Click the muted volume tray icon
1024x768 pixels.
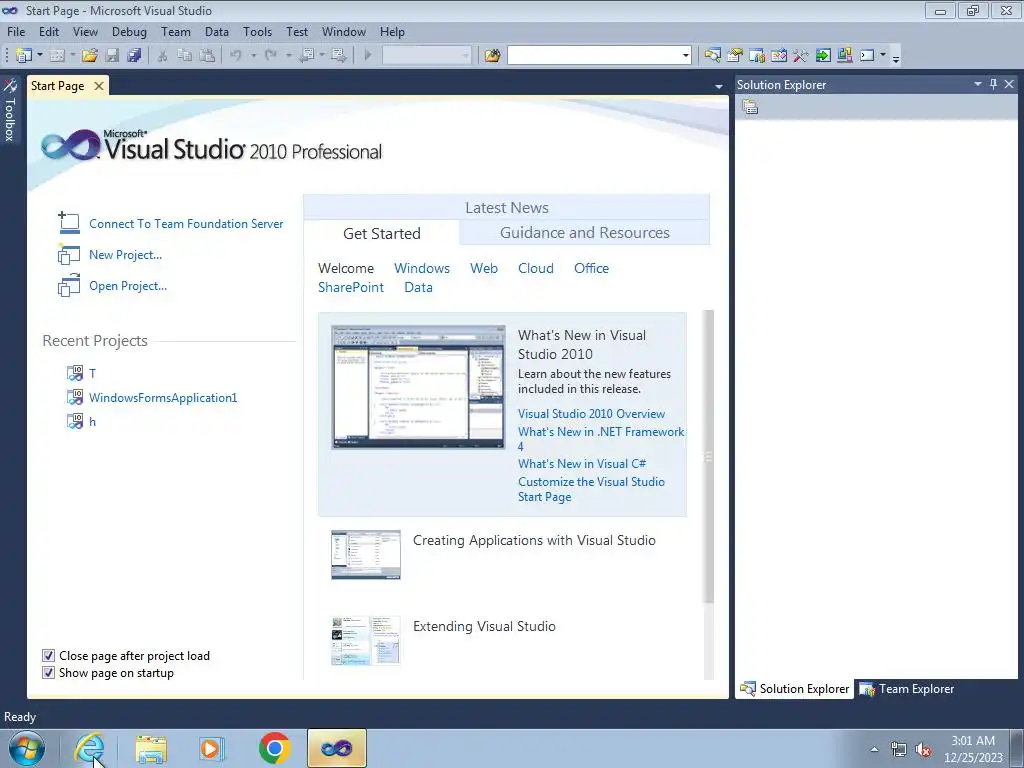click(x=923, y=750)
